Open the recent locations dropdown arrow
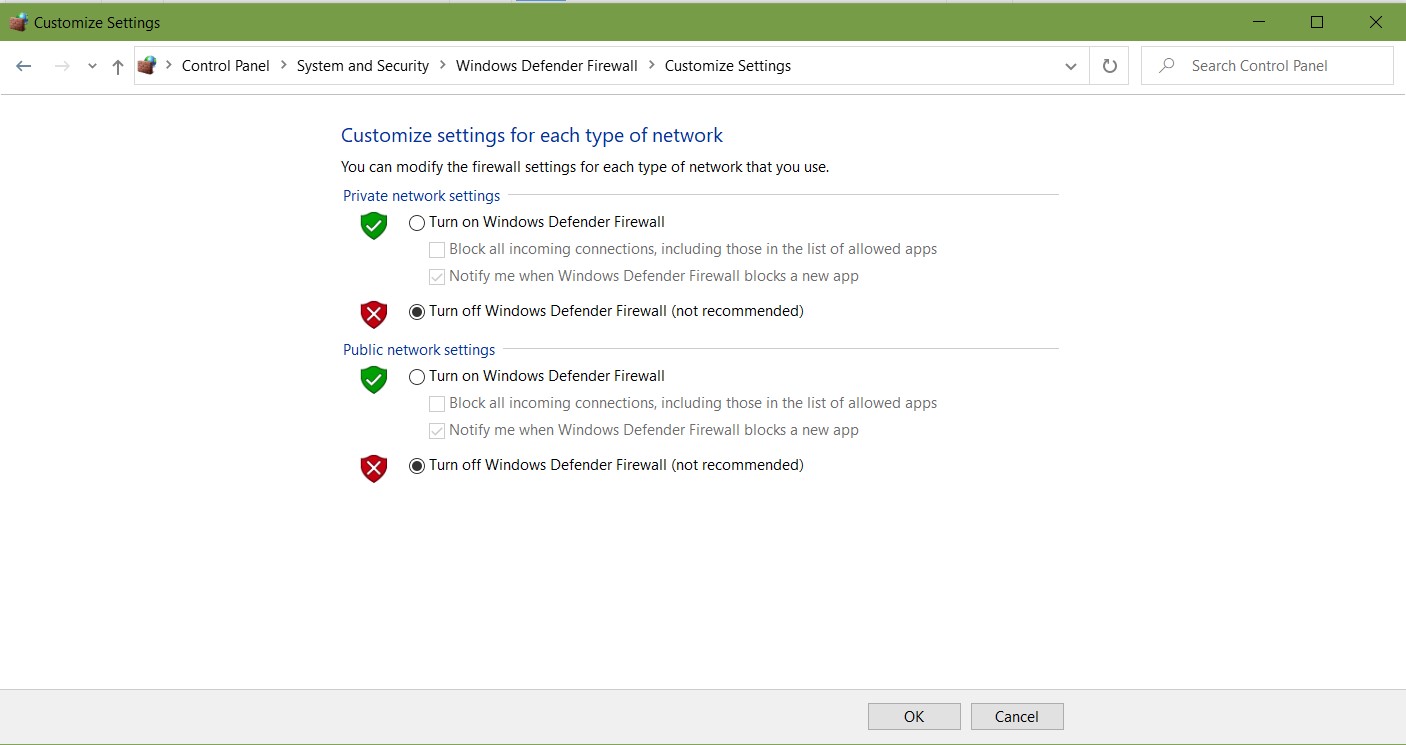 tap(92, 67)
